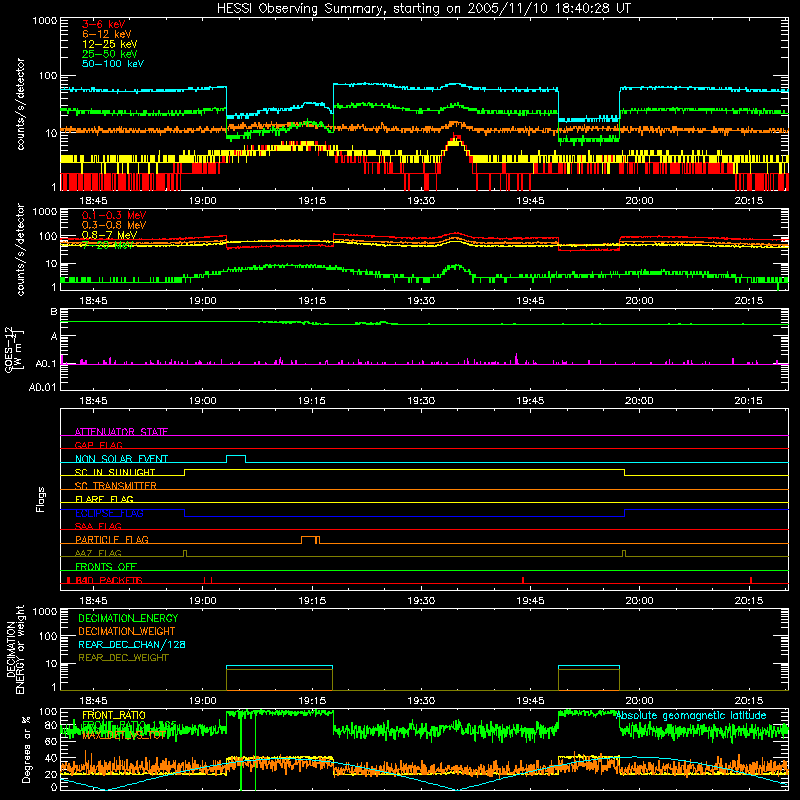
Task: Click the A0.1 tick label on GOES axis
Action: click(46, 364)
